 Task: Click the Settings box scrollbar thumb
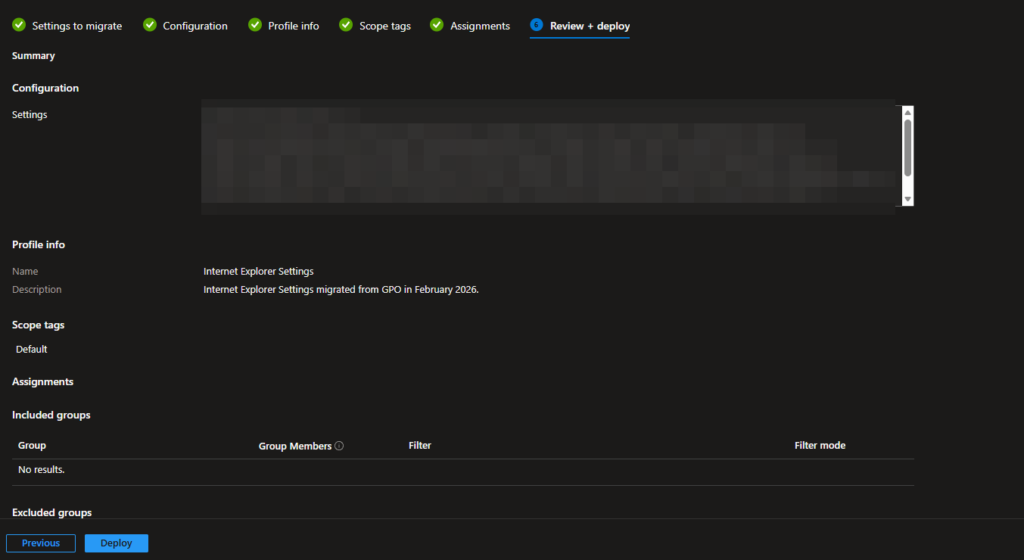[x=908, y=147]
